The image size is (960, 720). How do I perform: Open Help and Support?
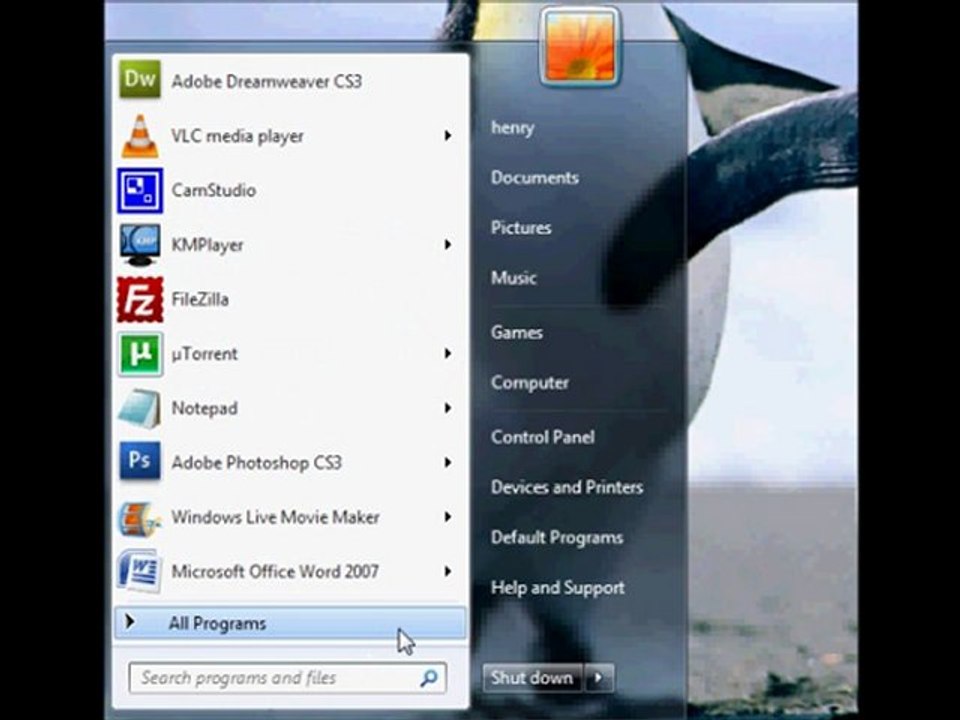[558, 588]
